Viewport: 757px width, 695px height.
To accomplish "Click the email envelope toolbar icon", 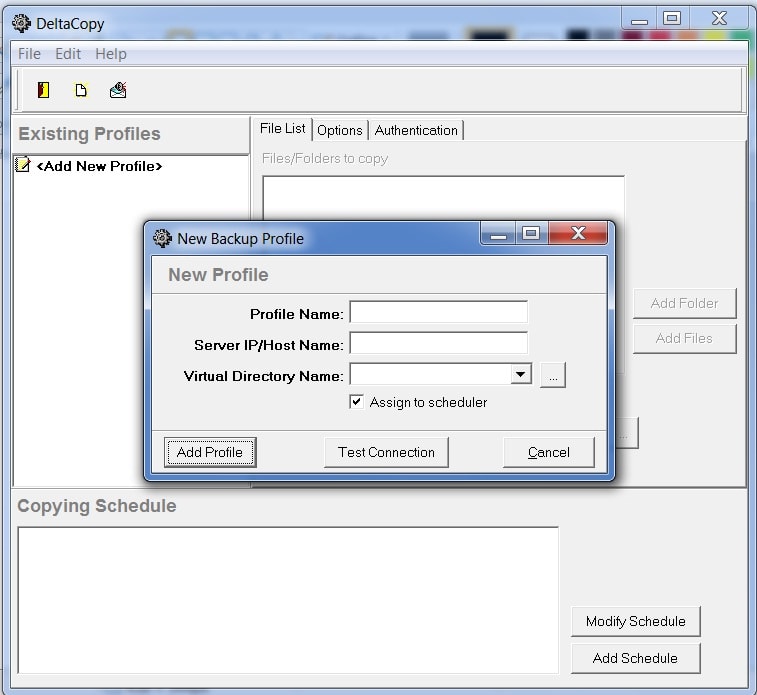I will click(118, 90).
